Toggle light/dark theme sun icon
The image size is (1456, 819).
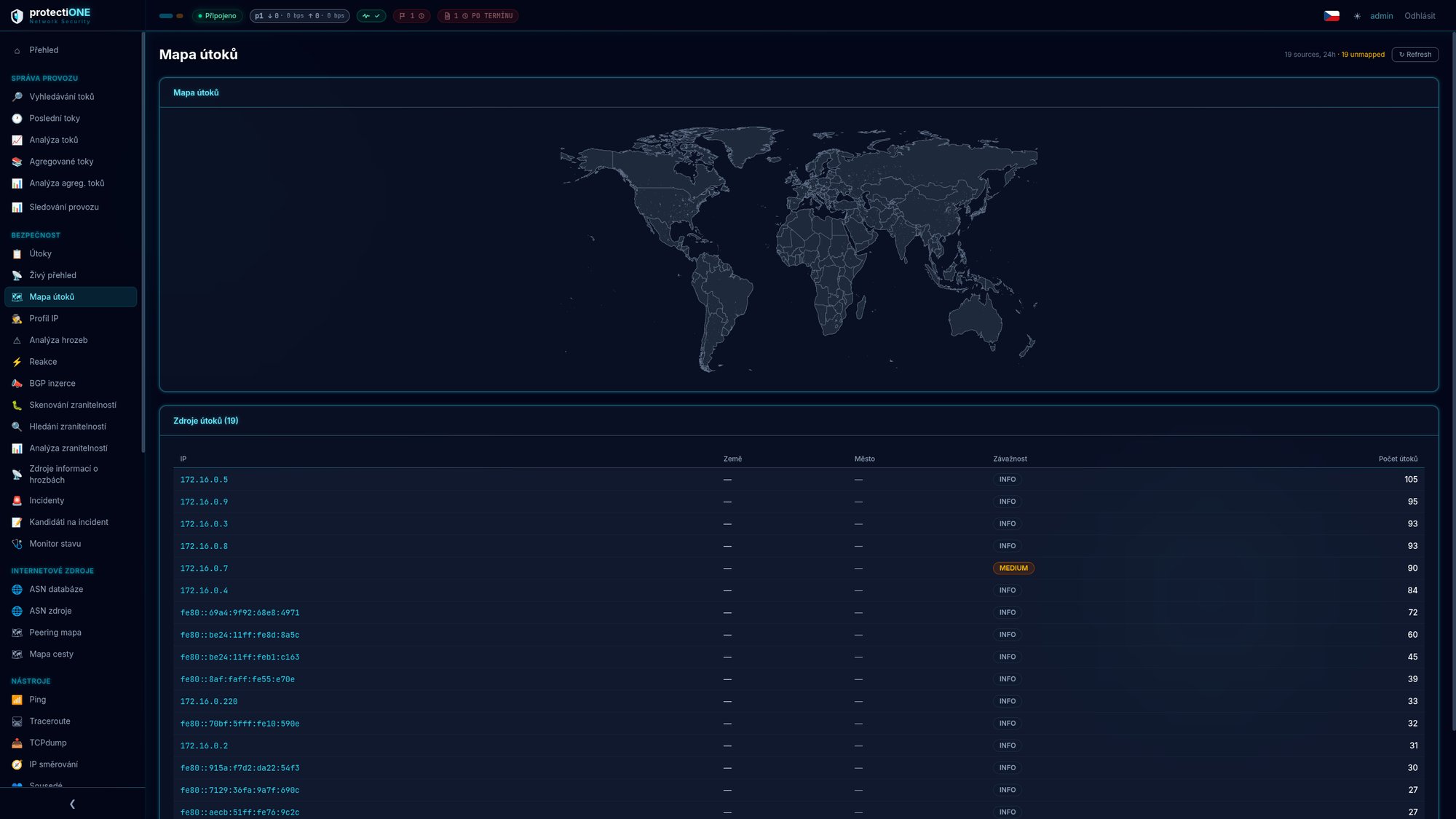tap(1357, 16)
